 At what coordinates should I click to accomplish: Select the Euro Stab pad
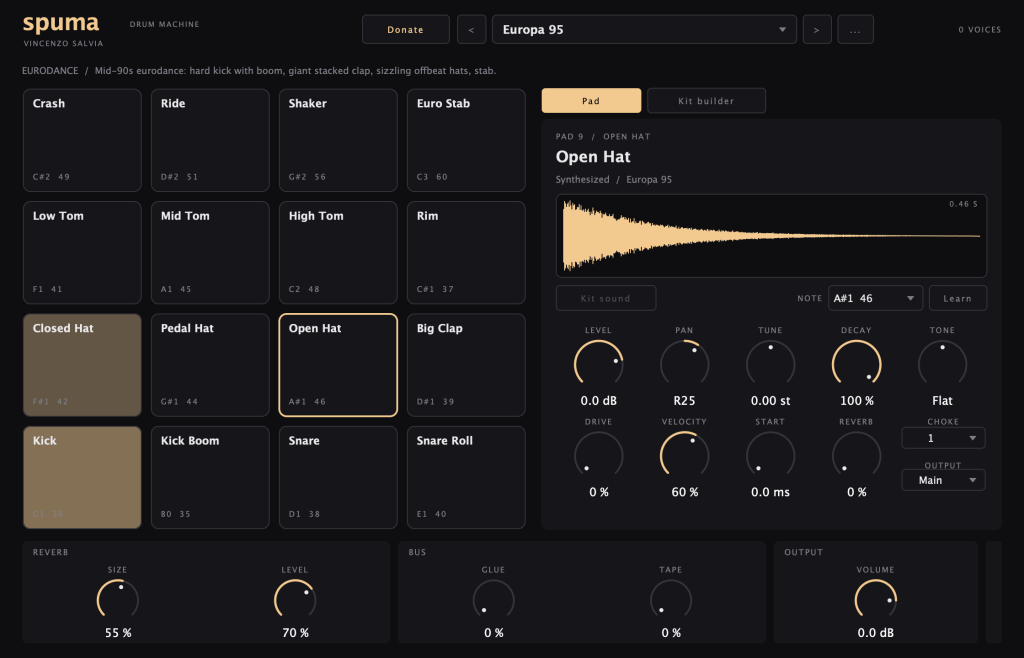pyautogui.click(x=466, y=140)
